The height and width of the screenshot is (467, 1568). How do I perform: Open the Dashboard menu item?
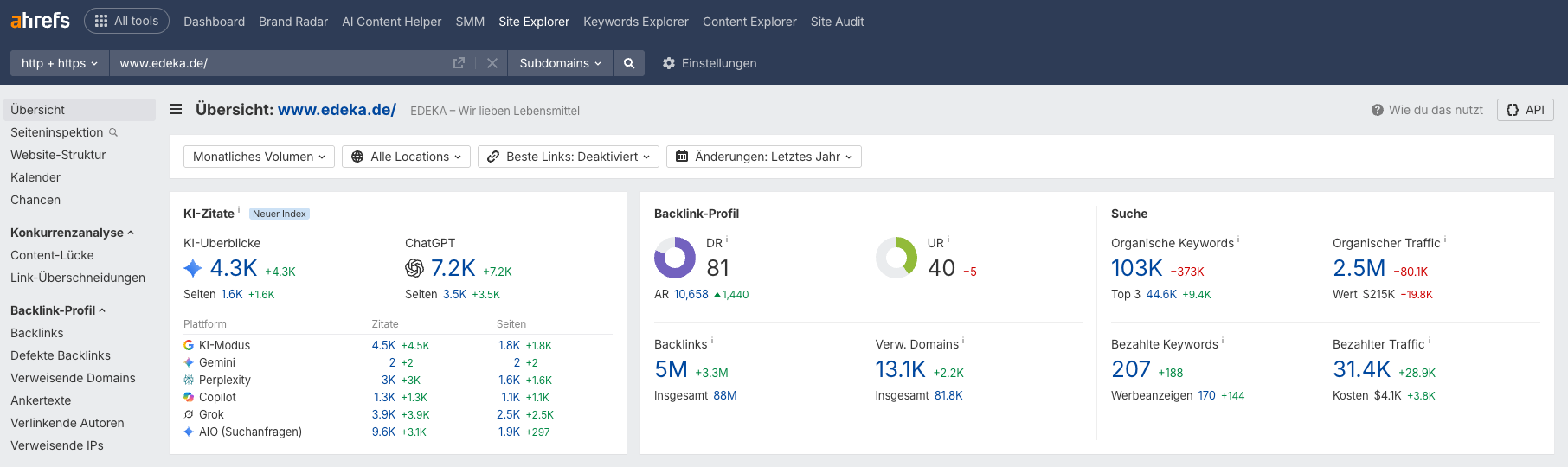214,22
